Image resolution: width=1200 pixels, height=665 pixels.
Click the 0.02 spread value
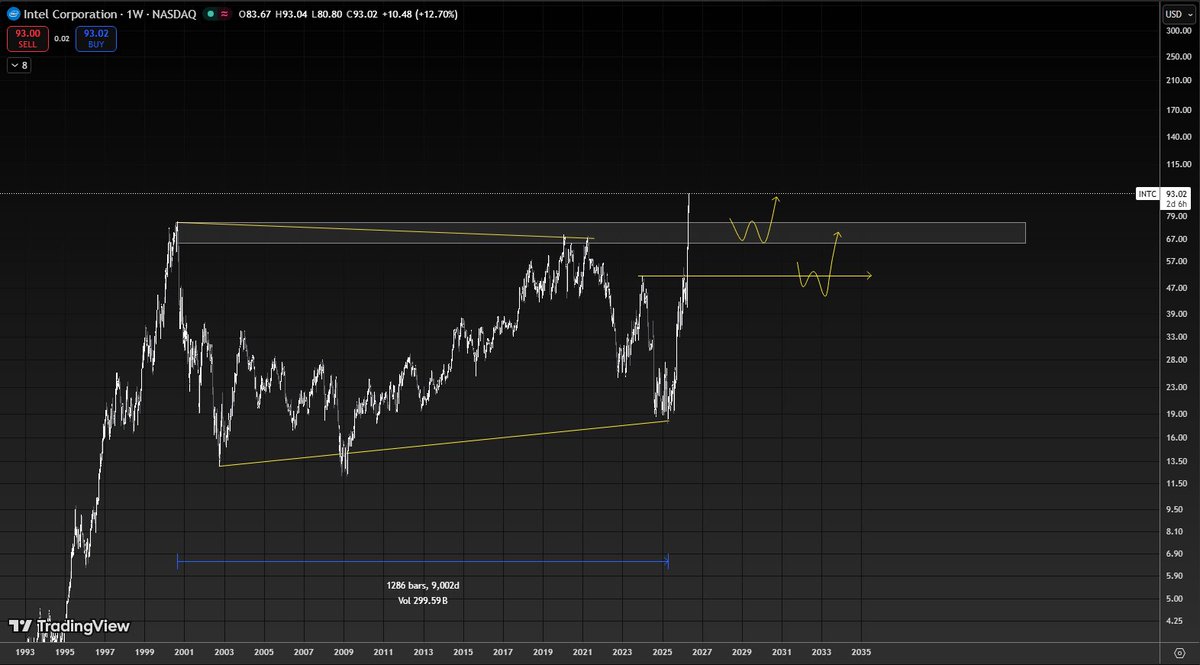pos(61,39)
